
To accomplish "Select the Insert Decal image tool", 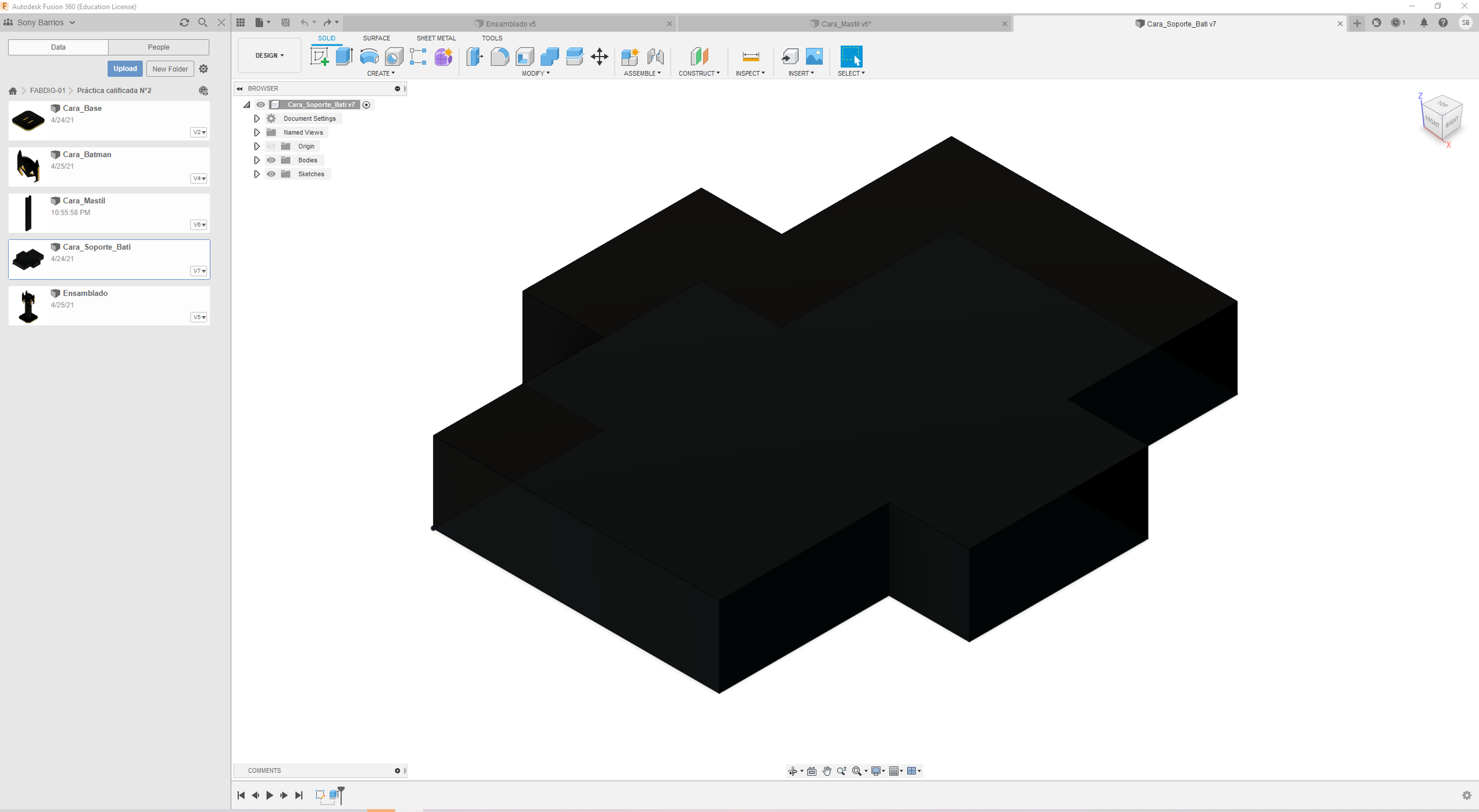I will pos(814,57).
